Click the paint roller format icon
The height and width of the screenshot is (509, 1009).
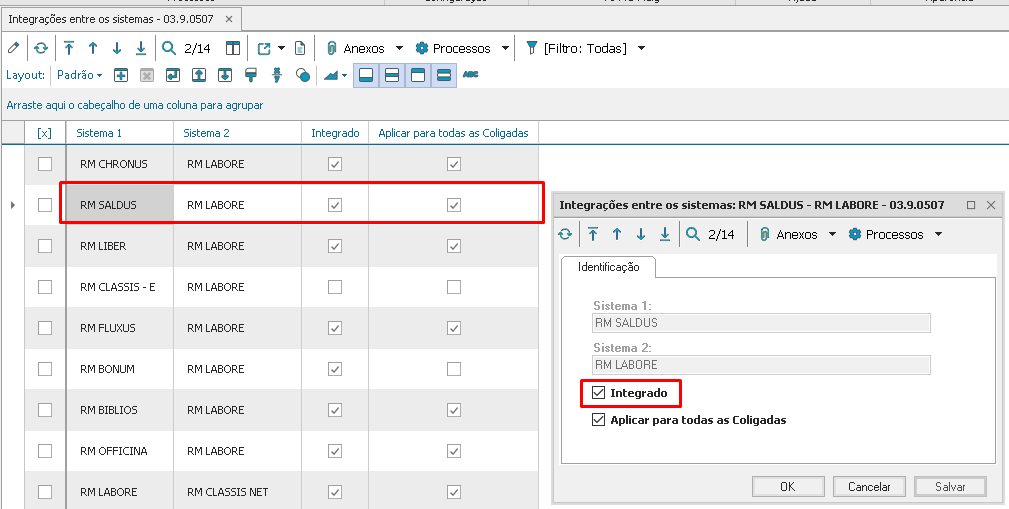coord(251,75)
